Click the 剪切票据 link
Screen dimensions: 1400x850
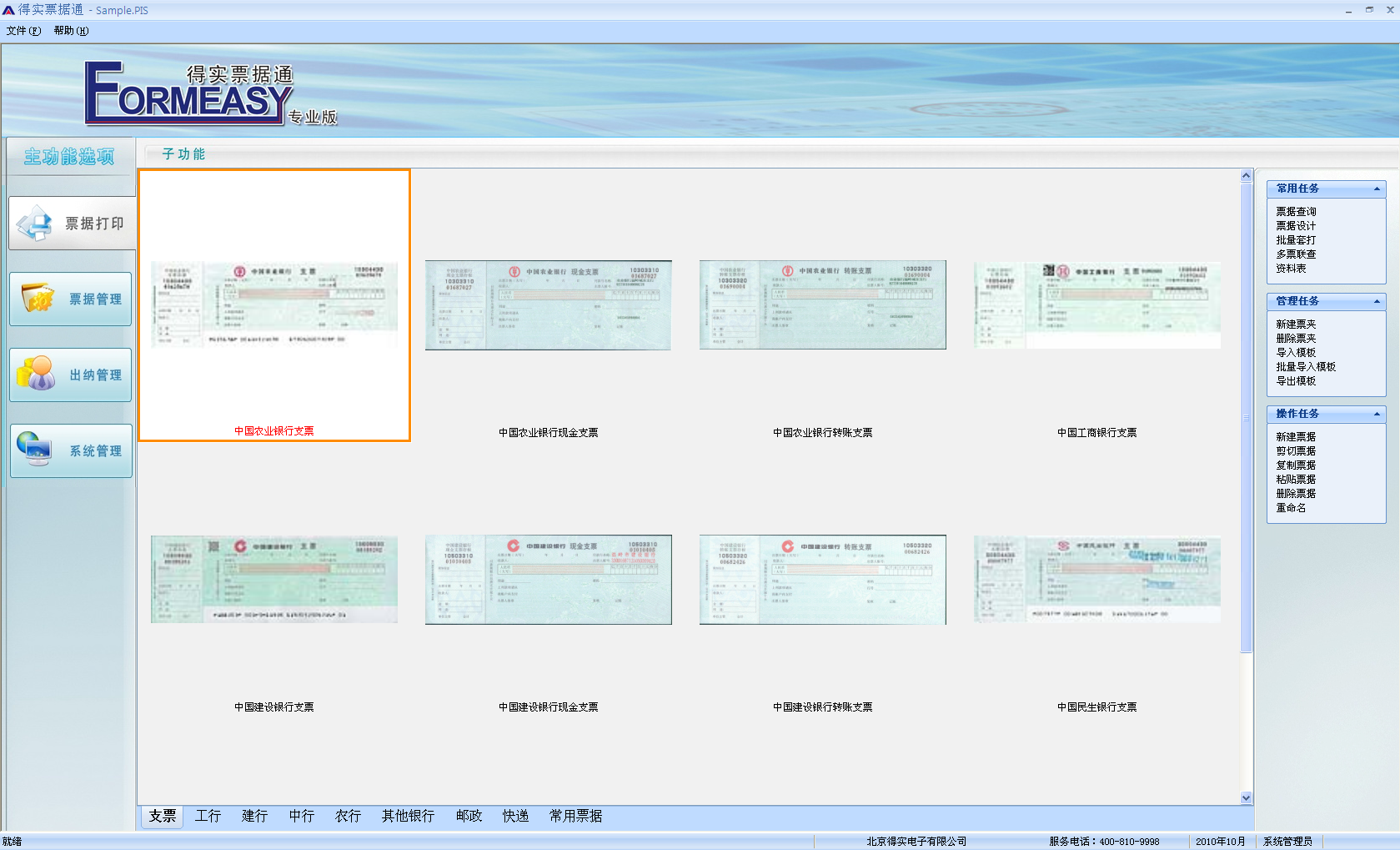1296,451
